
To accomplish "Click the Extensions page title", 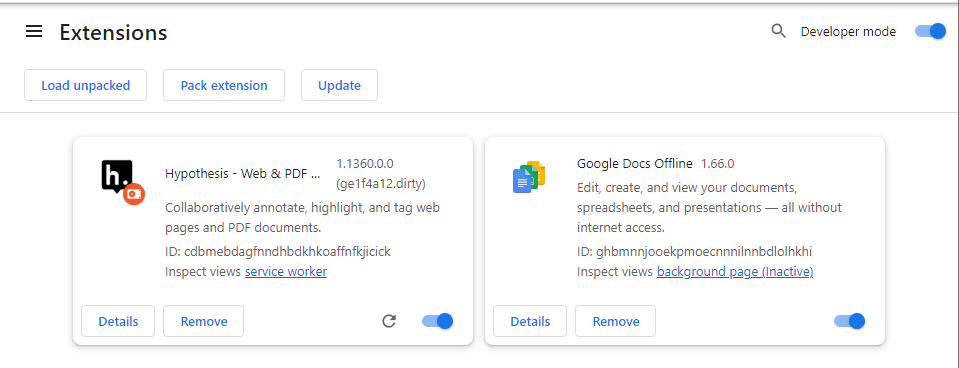I will tap(113, 32).
